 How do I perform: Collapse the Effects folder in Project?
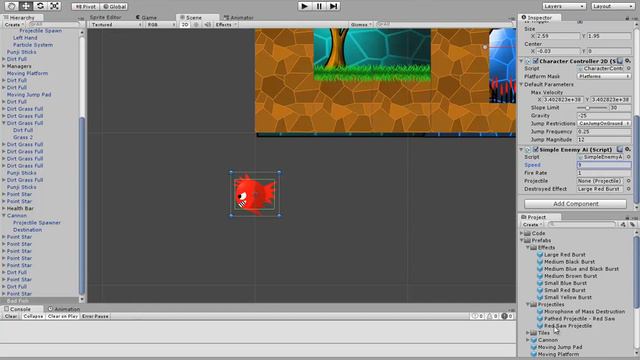point(528,248)
